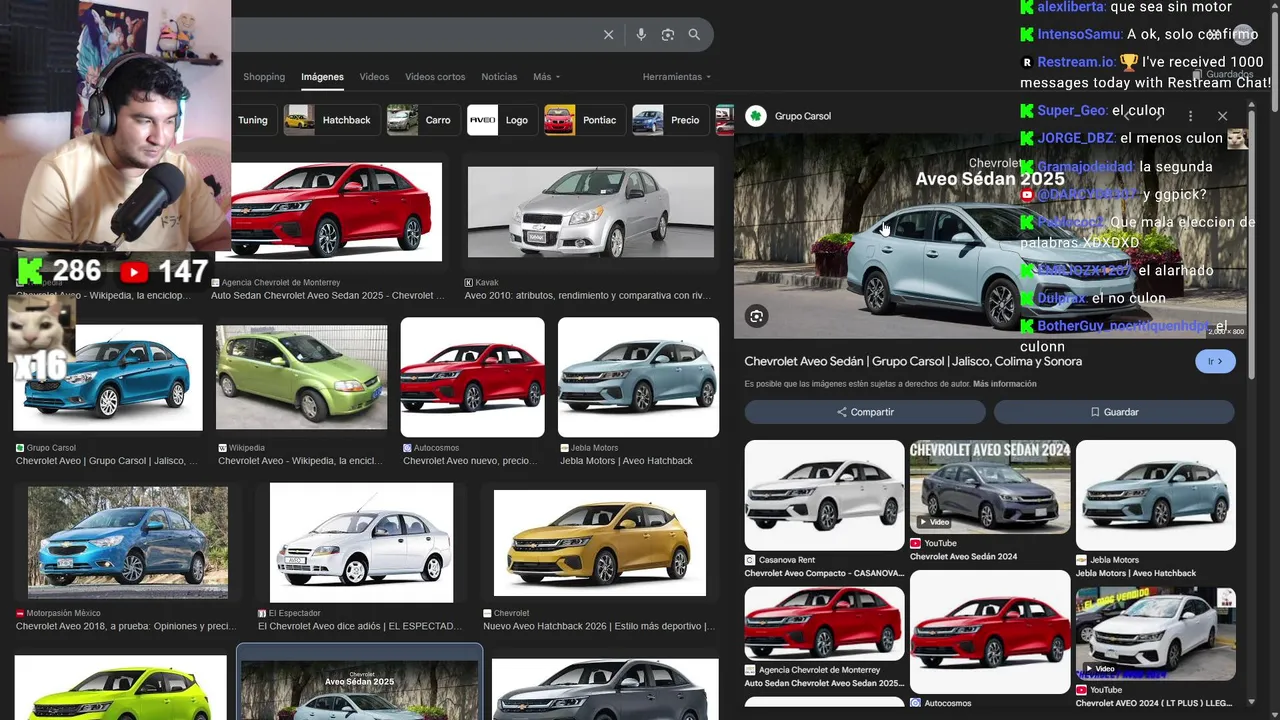Open the three-dot menu in the preview panel

coord(1190,116)
